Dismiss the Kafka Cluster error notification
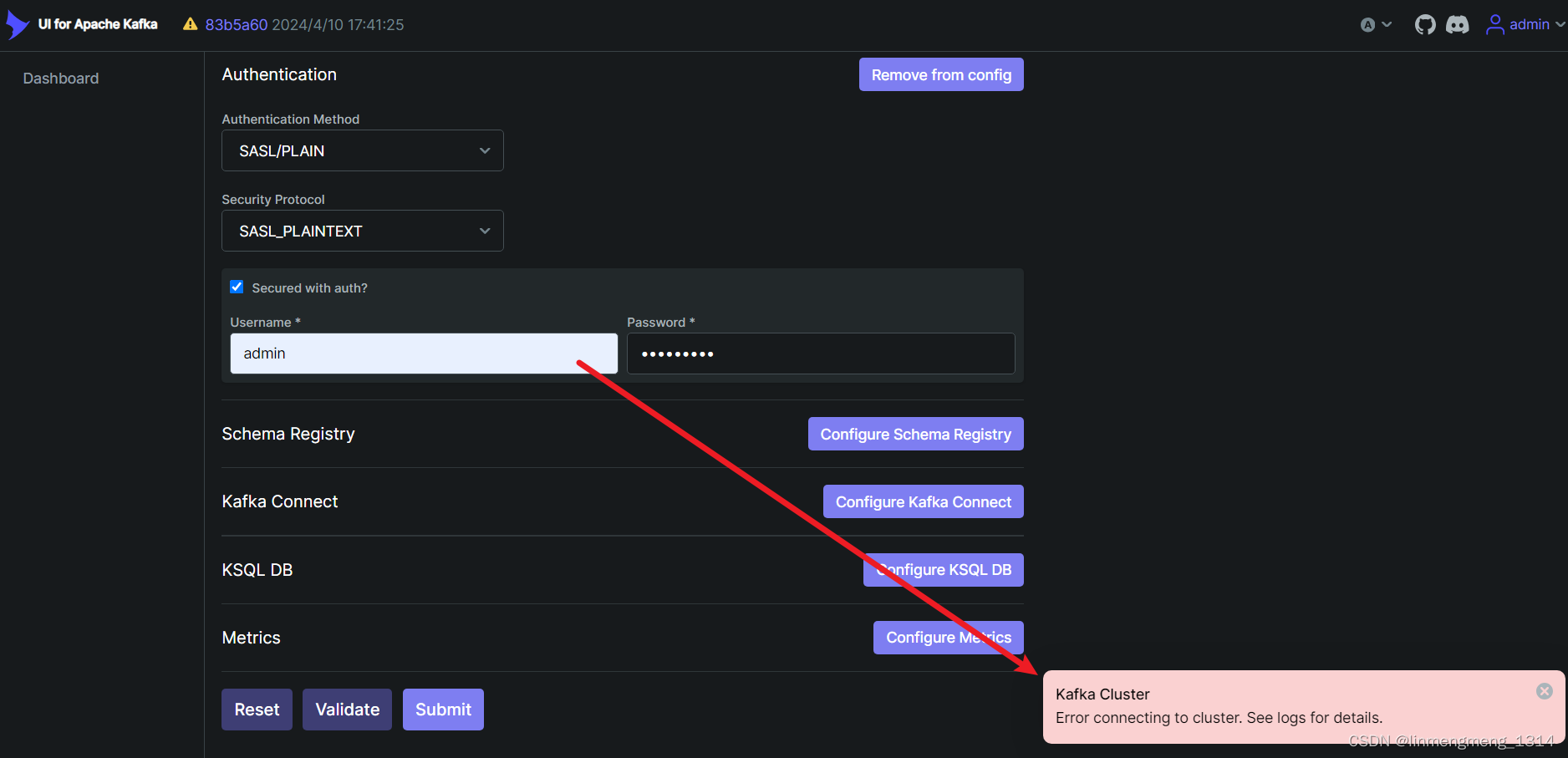Screen dimensions: 1568x758 [x=1545, y=691]
